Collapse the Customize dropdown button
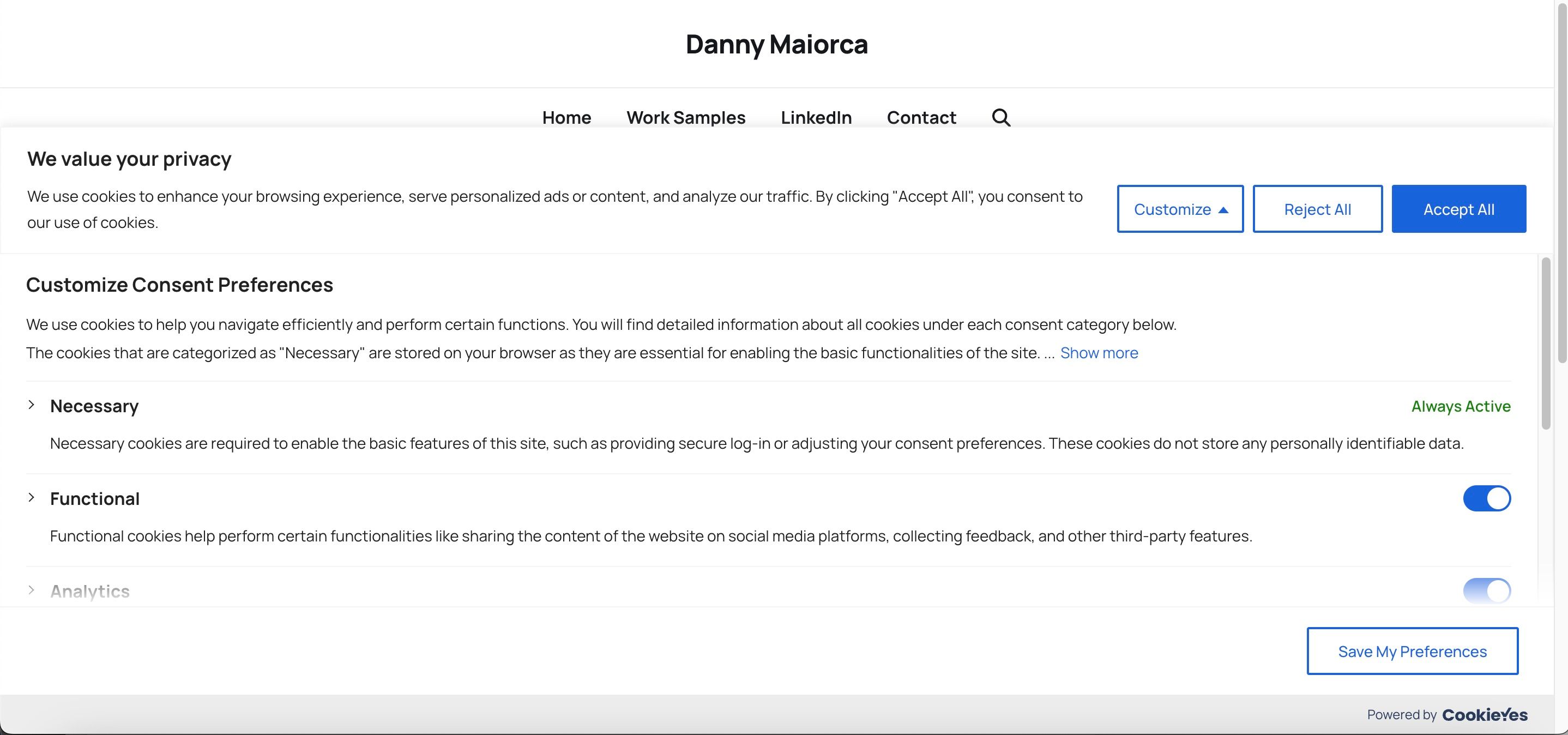This screenshot has width=1568, height=735. click(x=1180, y=209)
